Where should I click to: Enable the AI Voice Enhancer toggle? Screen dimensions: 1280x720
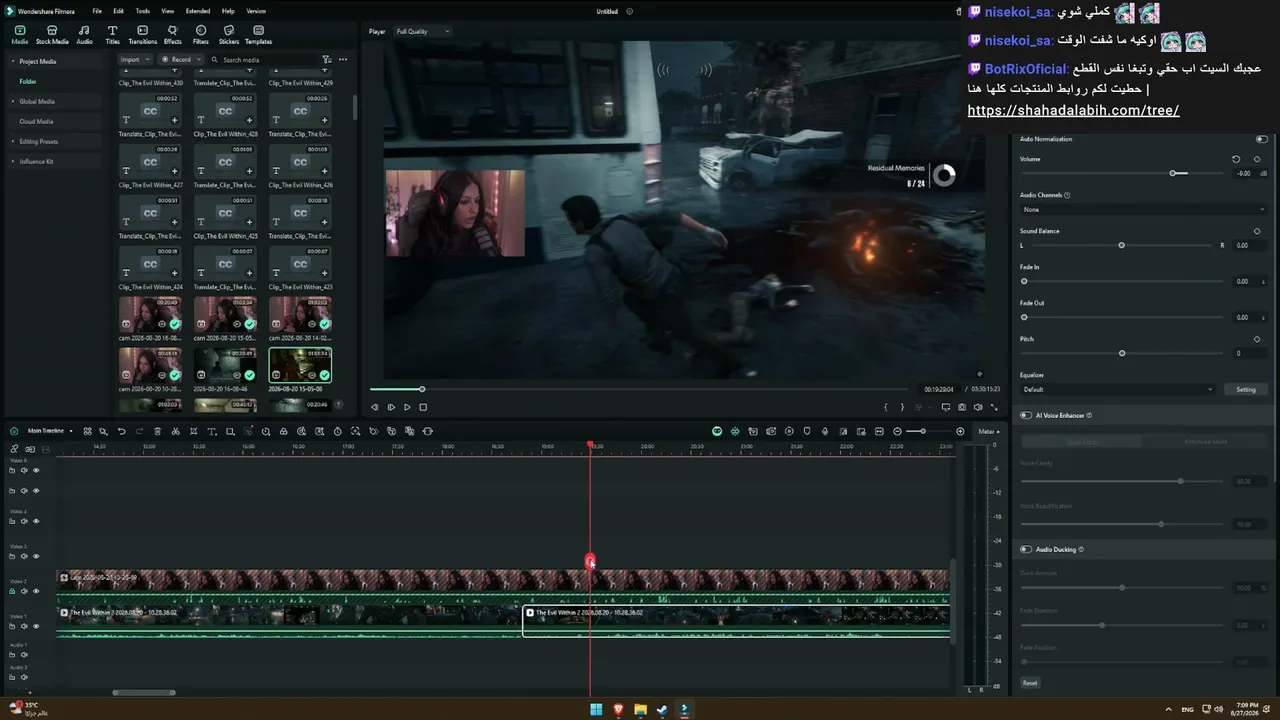pyautogui.click(x=1026, y=415)
